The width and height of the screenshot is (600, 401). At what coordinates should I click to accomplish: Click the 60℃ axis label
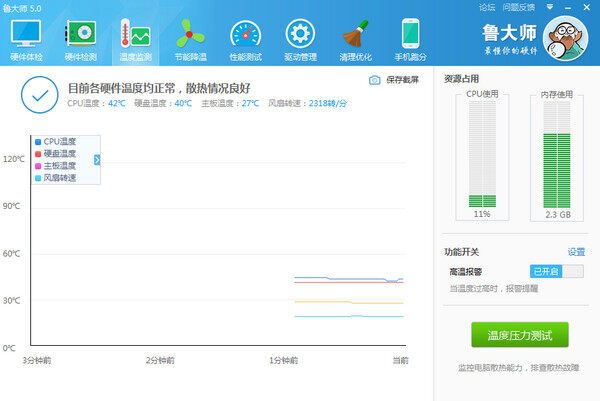tap(11, 254)
